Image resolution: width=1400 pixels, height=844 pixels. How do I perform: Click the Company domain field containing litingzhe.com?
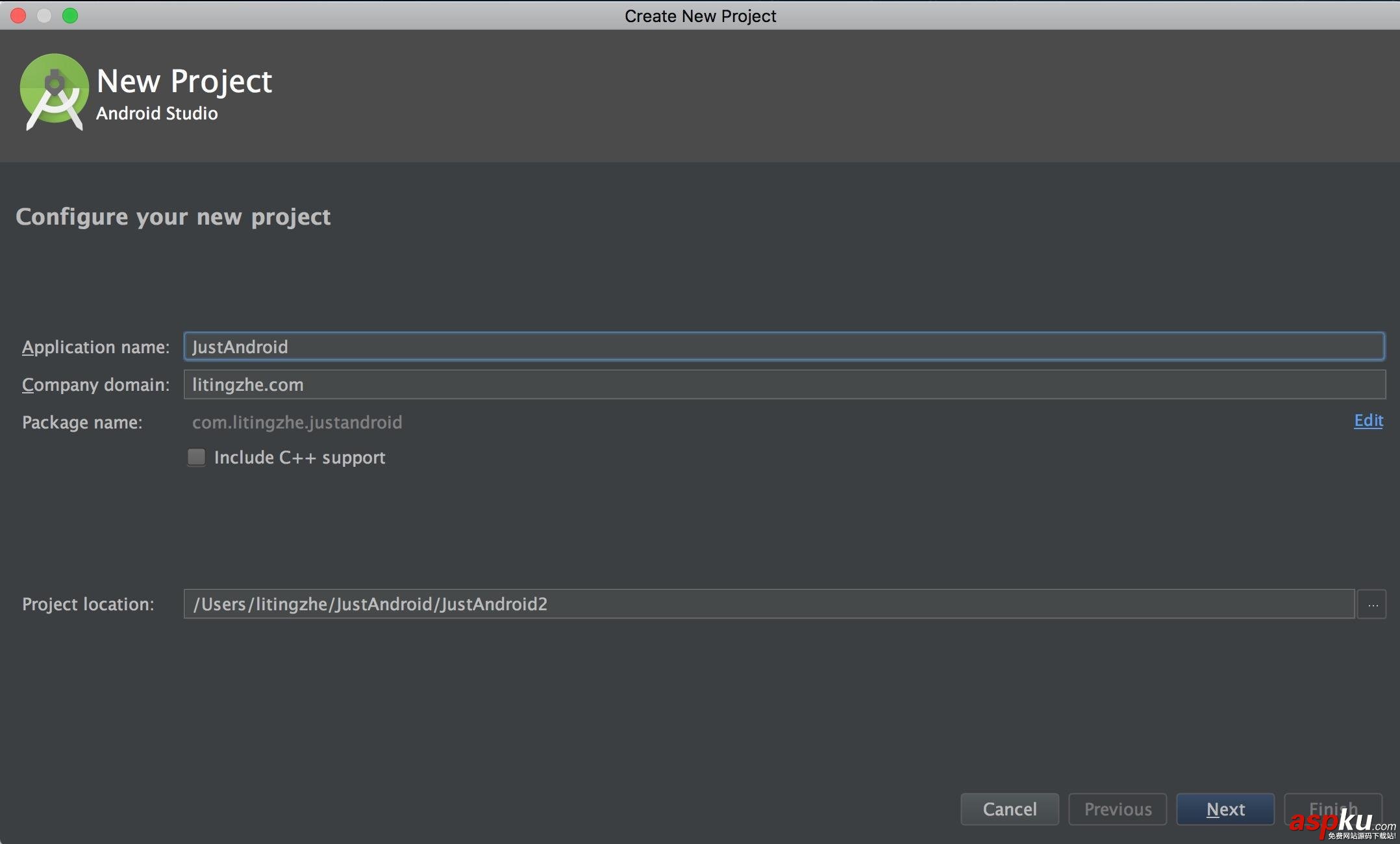coord(784,384)
